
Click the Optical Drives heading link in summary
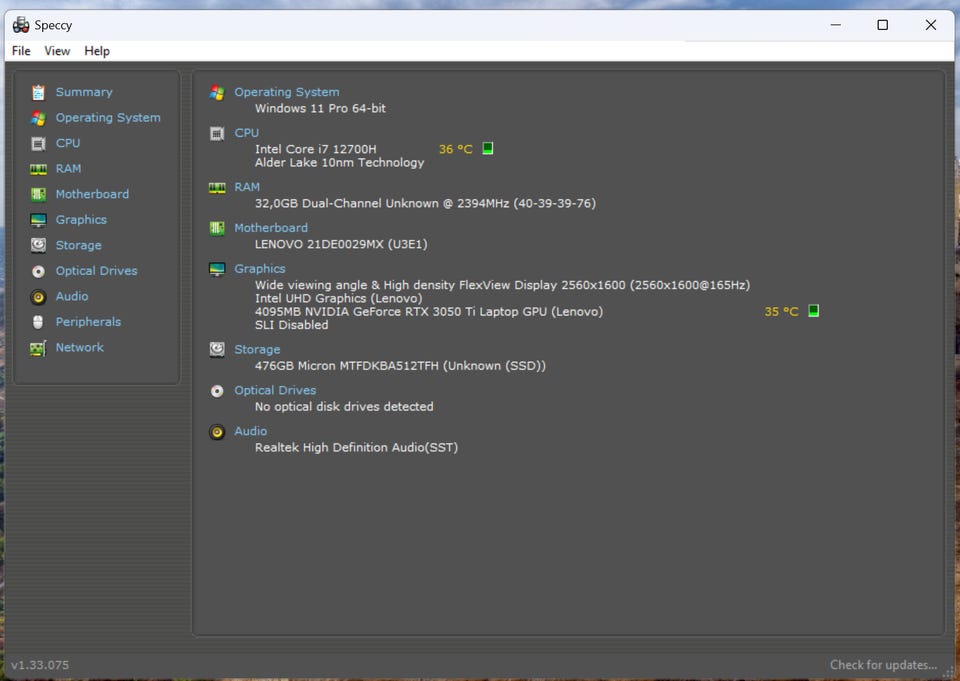275,390
